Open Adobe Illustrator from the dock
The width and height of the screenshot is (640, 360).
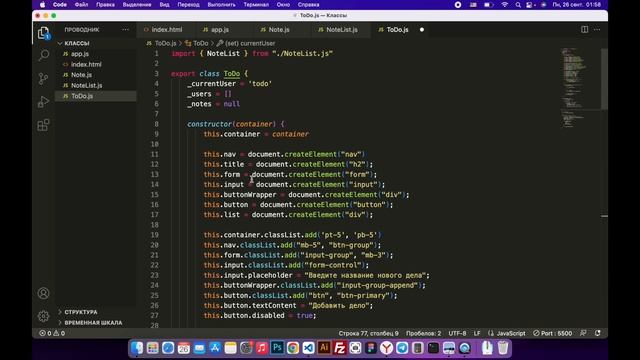tap(324, 348)
